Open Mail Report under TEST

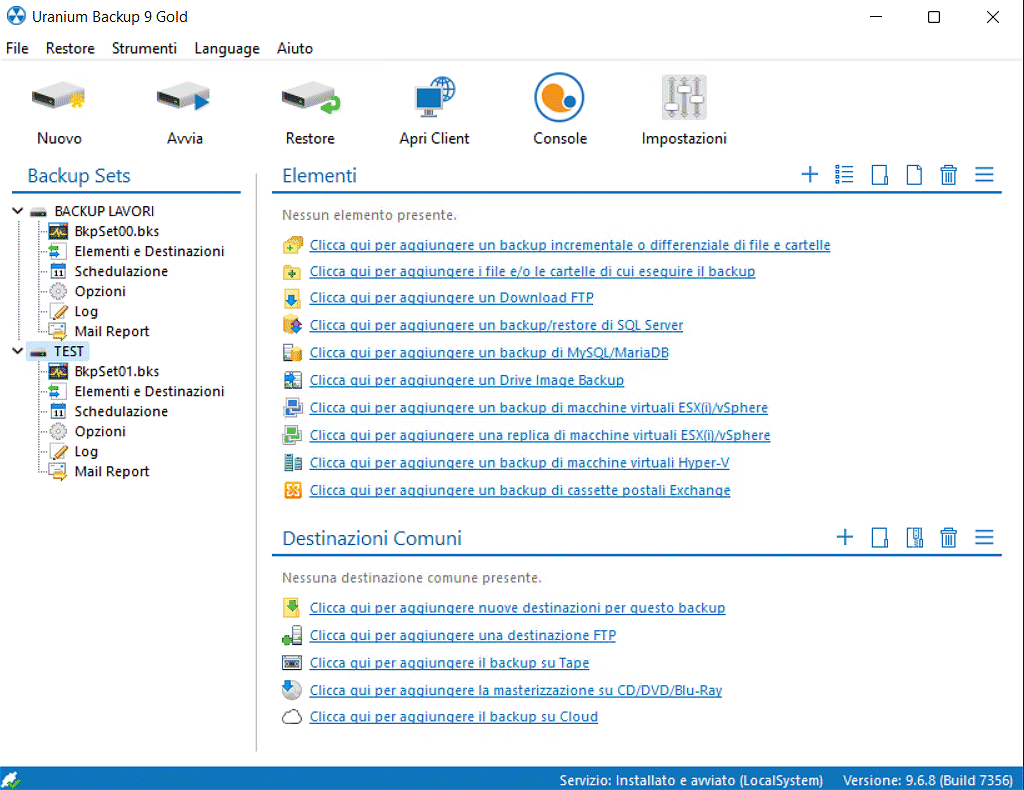tap(112, 471)
